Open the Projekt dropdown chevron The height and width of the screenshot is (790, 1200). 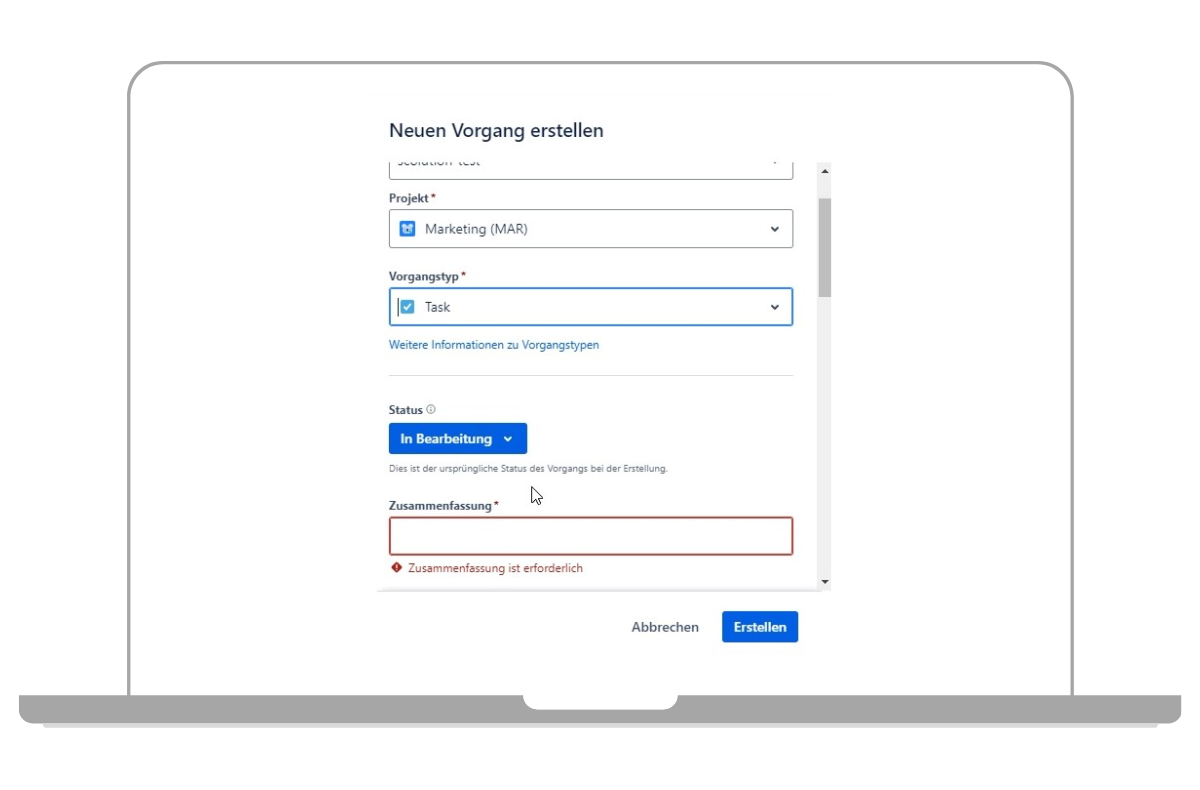775,228
